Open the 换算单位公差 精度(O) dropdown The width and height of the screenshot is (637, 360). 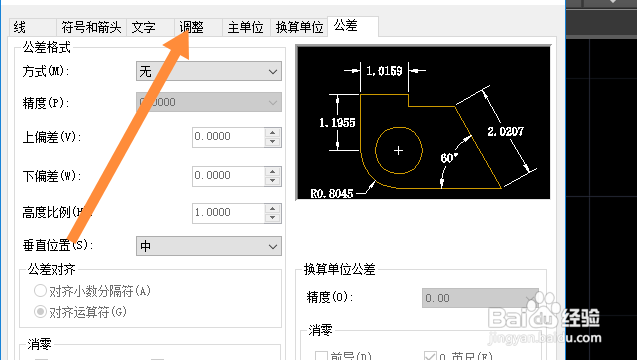[480, 298]
